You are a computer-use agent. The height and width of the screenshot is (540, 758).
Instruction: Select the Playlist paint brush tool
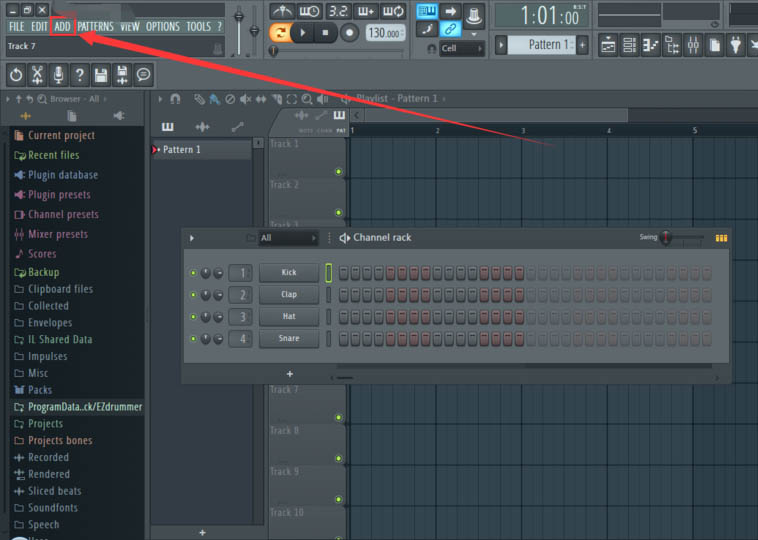(215, 99)
